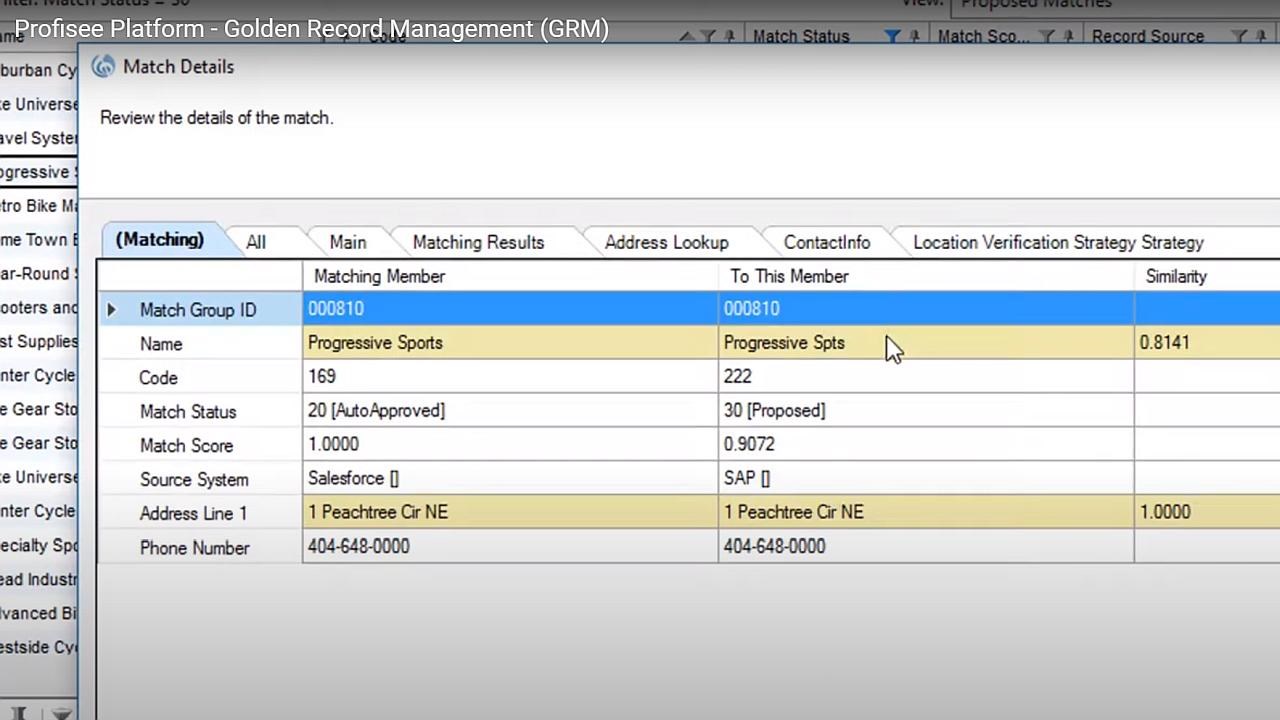Click the SAP [] source system cell
The image size is (1280, 720).
pyautogui.click(x=926, y=479)
